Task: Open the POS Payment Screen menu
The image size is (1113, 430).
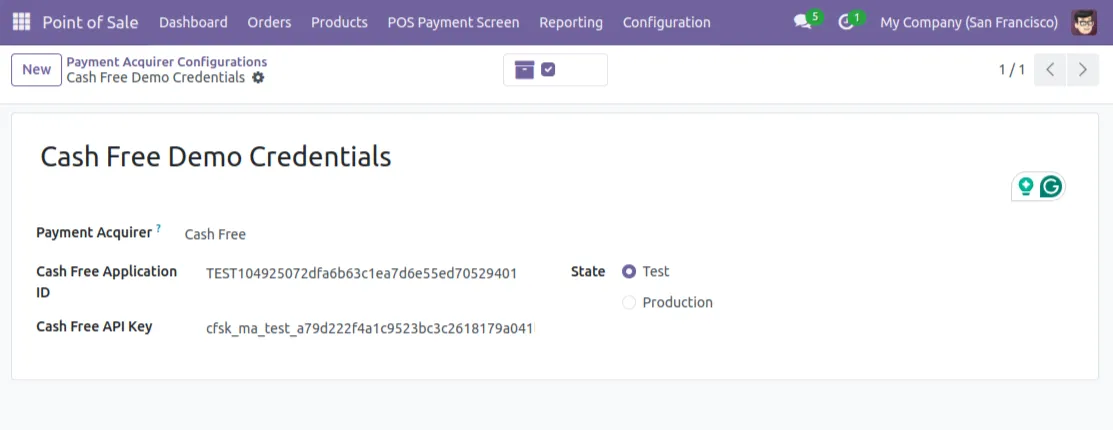Action: coord(453,22)
